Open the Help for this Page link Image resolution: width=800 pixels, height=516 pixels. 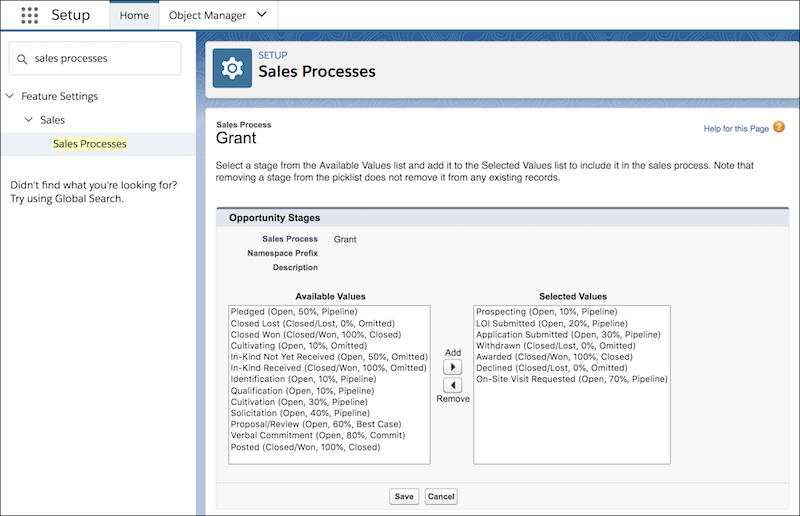[x=736, y=129]
